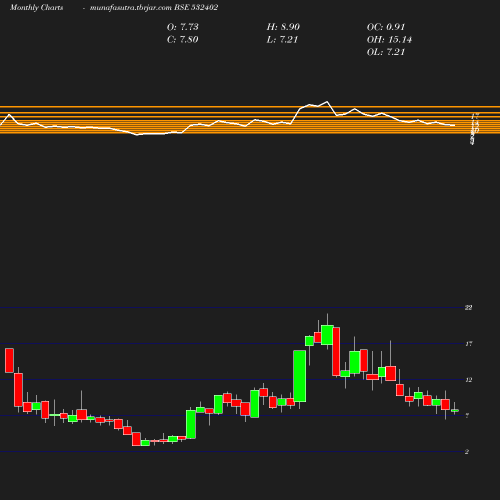500x500 pixels.
Task: Click the peak of the white indicator line
Action: coord(327,101)
